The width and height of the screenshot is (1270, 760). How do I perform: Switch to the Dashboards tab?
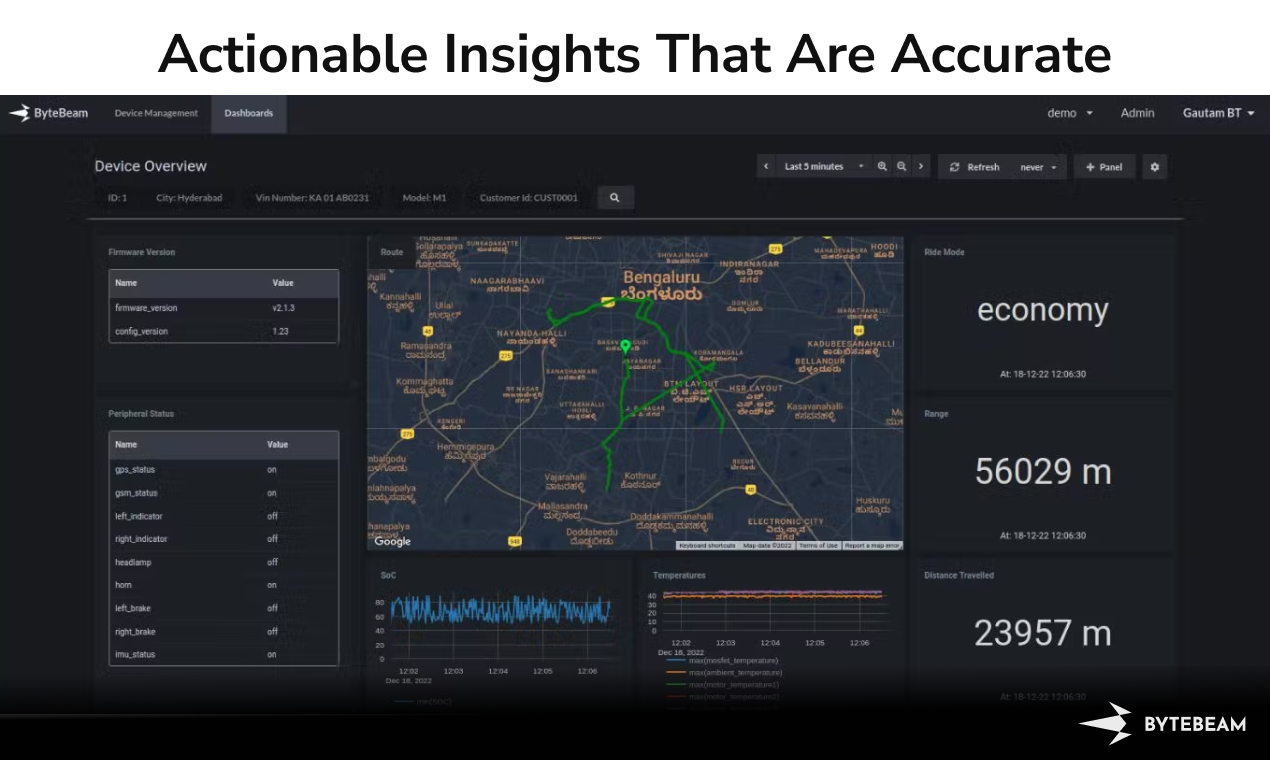click(x=249, y=113)
